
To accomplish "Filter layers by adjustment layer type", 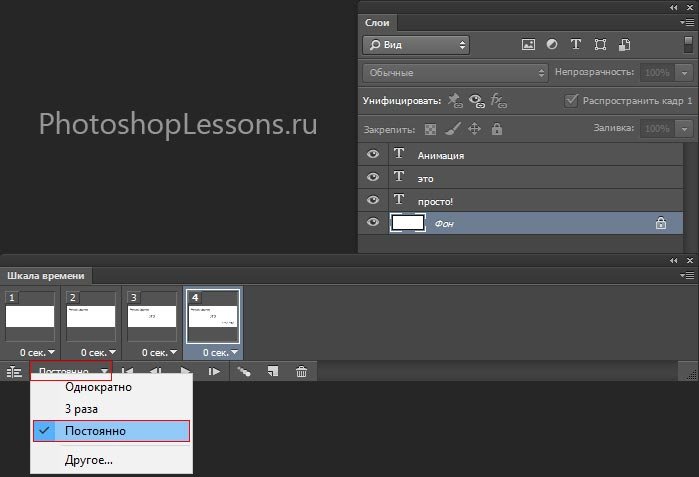I will (552, 45).
